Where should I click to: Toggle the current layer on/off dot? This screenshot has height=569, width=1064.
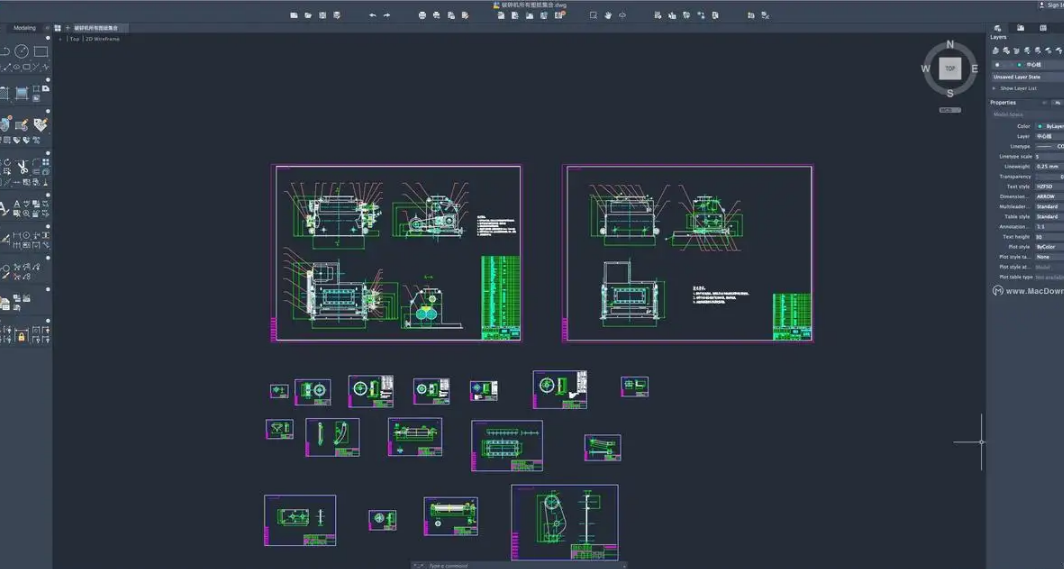(997, 65)
